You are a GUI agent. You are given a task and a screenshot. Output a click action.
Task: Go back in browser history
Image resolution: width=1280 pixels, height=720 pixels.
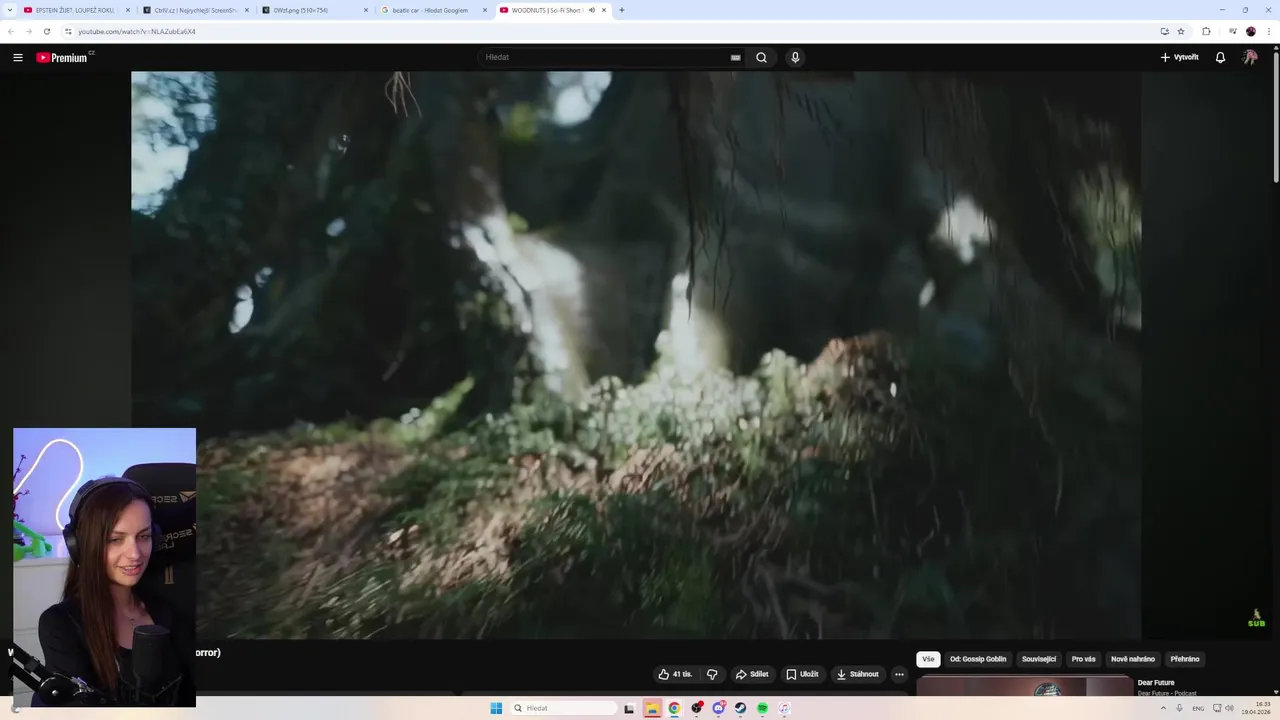(x=11, y=31)
